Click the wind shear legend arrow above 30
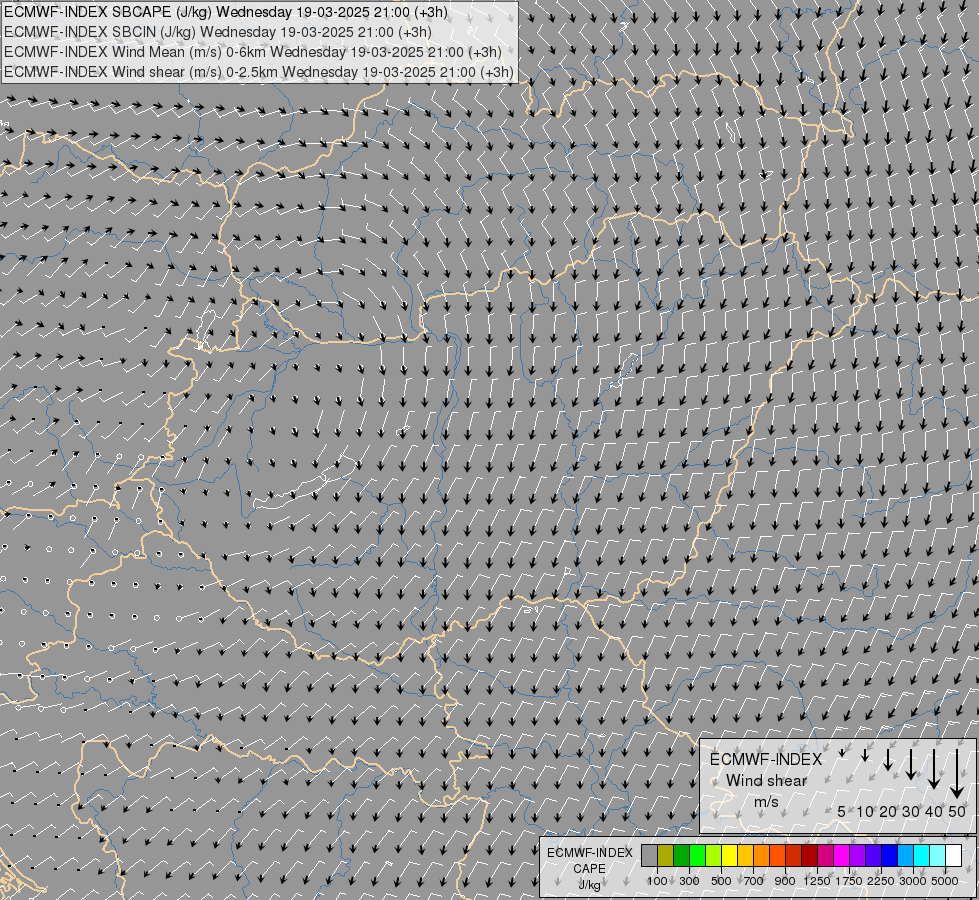Screen dimensions: 979x900 tap(911, 764)
